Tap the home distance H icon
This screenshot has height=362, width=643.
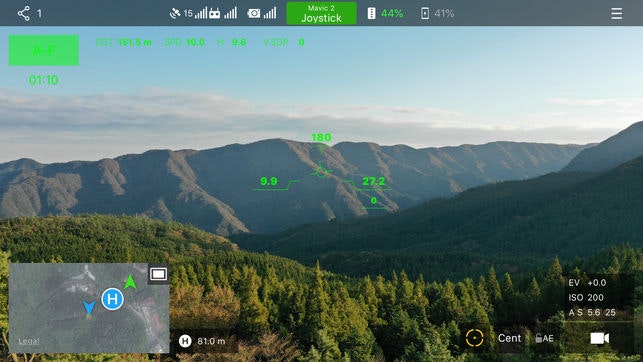tap(185, 341)
